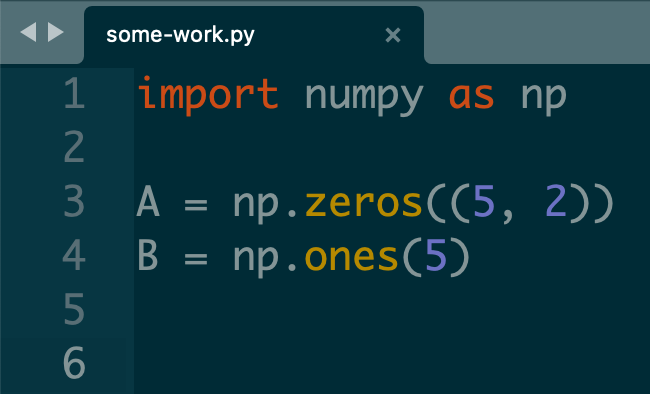Screen dimensions: 650x394
Task: Click line number 1 in gutter
Action: tap(75, 93)
